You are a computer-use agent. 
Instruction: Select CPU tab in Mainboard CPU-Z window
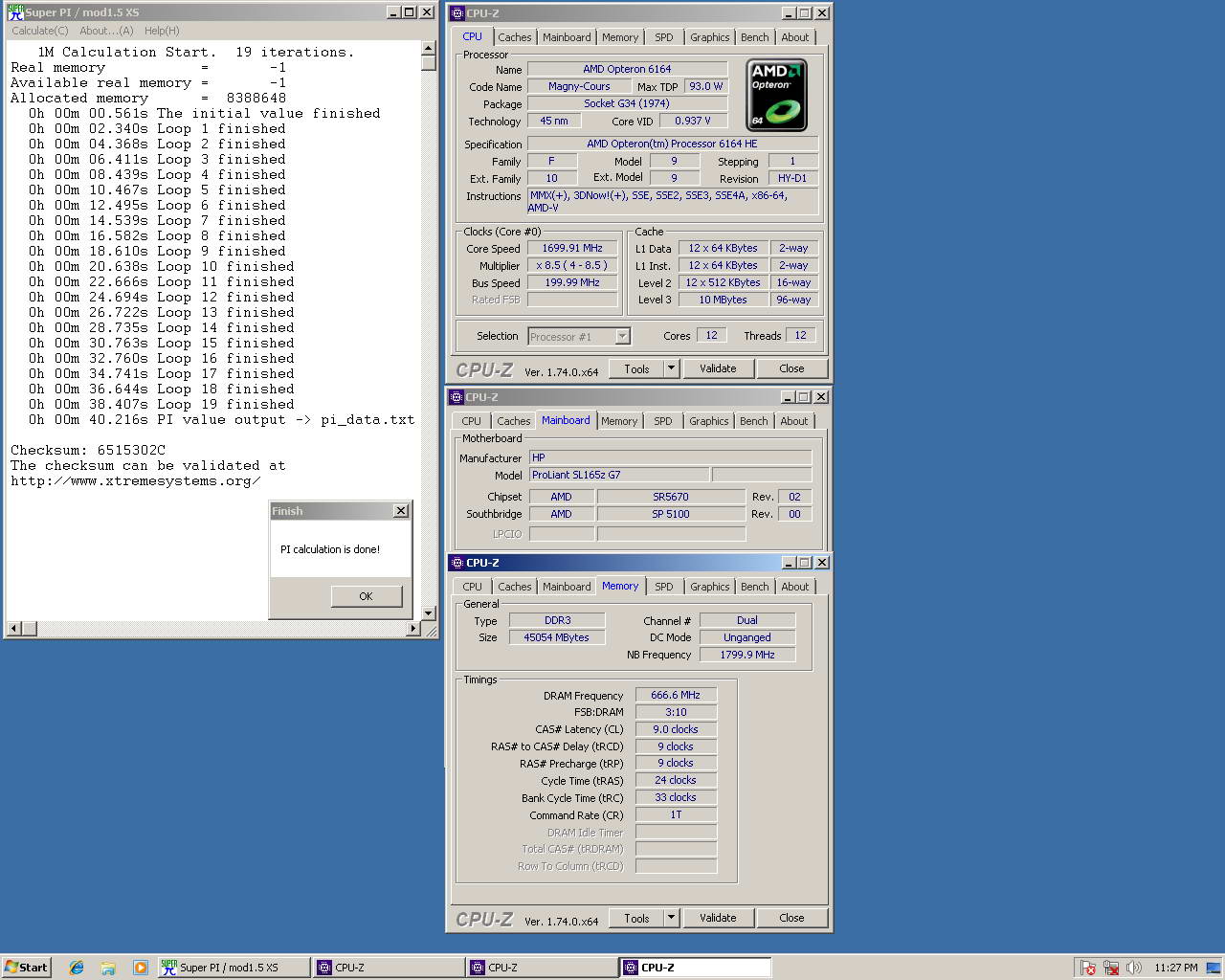click(472, 421)
